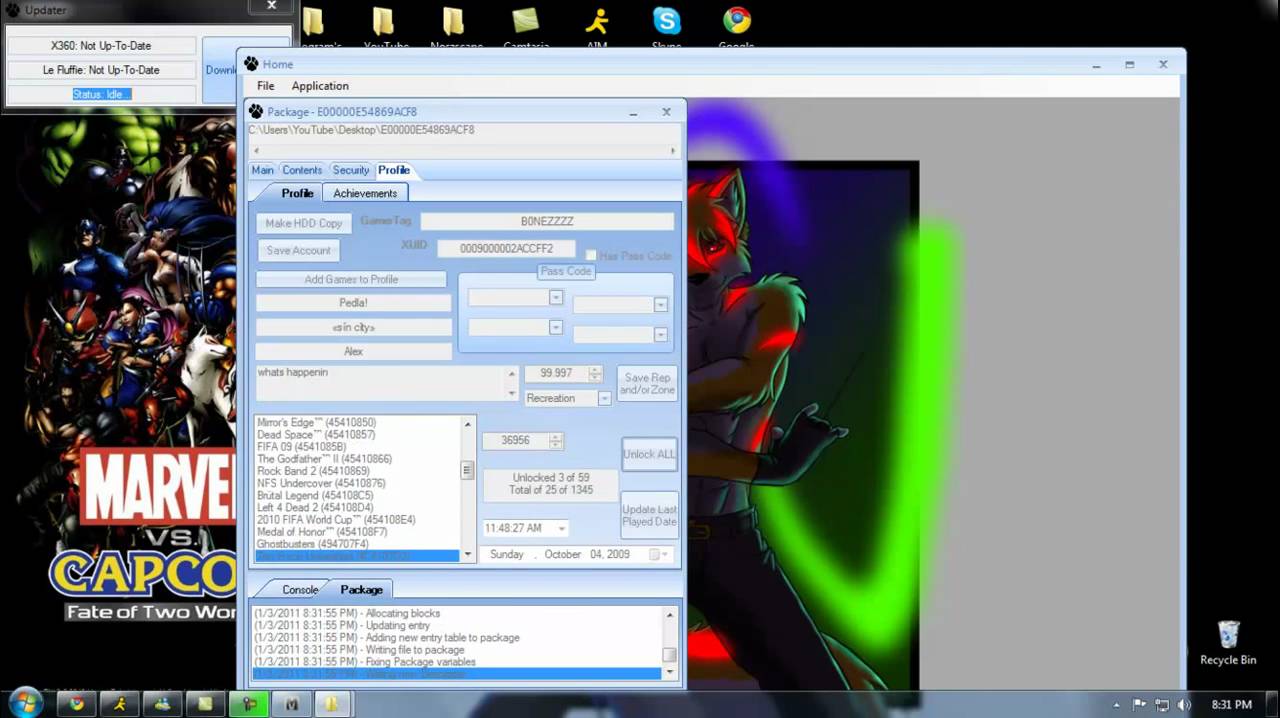Click the Unlock ALL button
Viewport: 1280px width, 718px height.
pos(649,454)
